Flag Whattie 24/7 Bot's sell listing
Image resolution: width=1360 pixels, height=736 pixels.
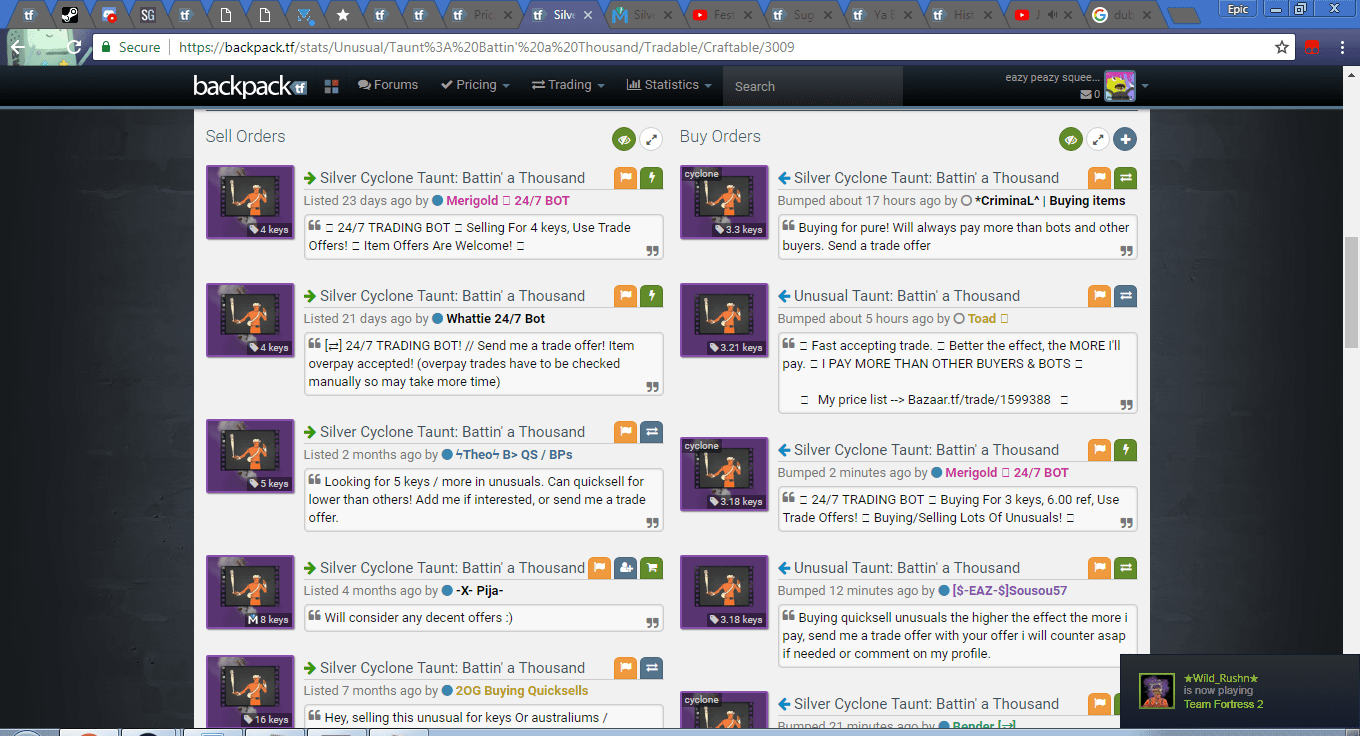(625, 296)
